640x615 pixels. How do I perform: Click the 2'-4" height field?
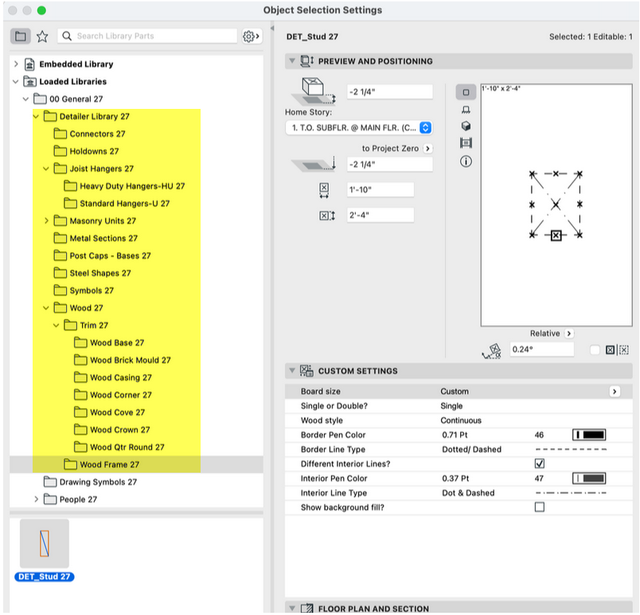pyautogui.click(x=380, y=215)
